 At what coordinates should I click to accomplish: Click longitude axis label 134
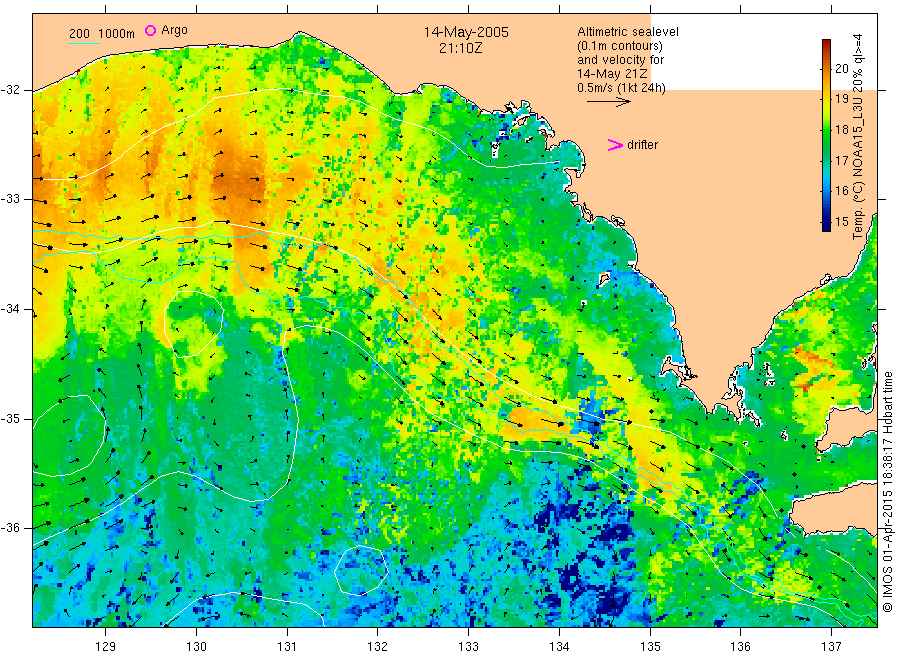pos(559,647)
